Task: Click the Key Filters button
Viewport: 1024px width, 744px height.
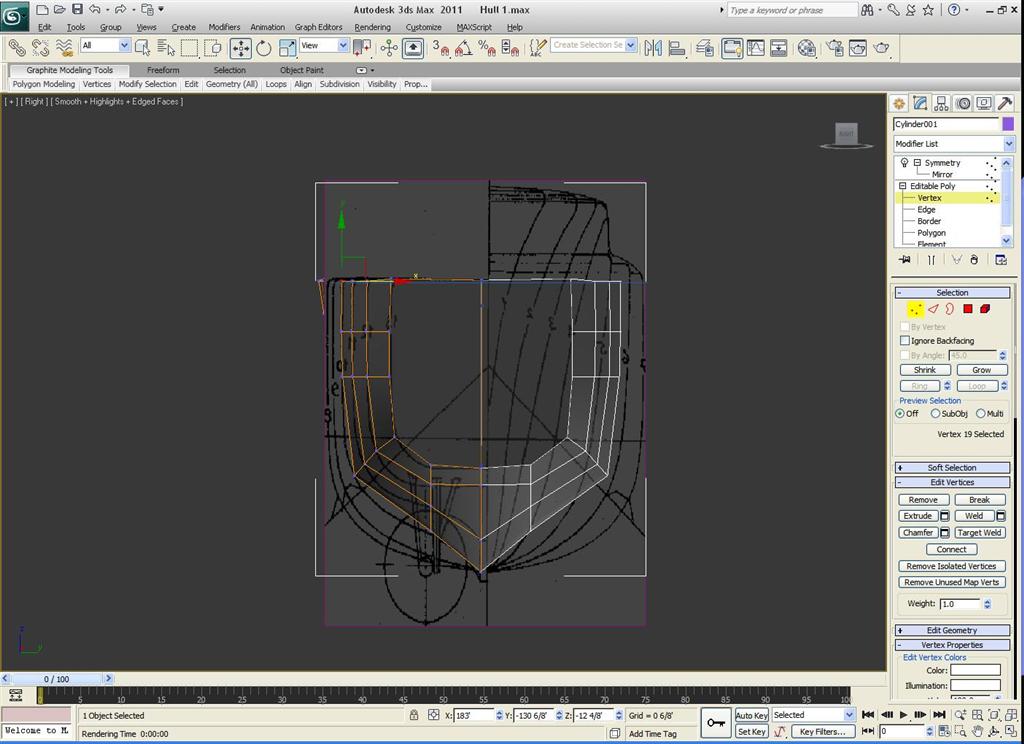Action: point(822,732)
